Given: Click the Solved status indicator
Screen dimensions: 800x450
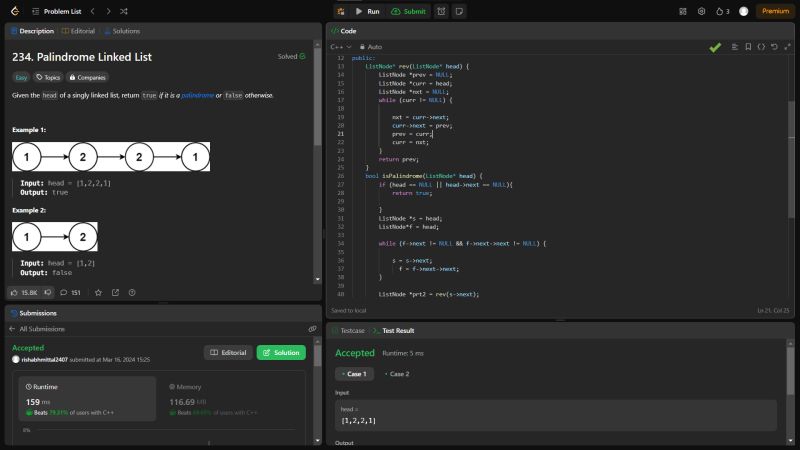Looking at the screenshot, I should coord(291,57).
